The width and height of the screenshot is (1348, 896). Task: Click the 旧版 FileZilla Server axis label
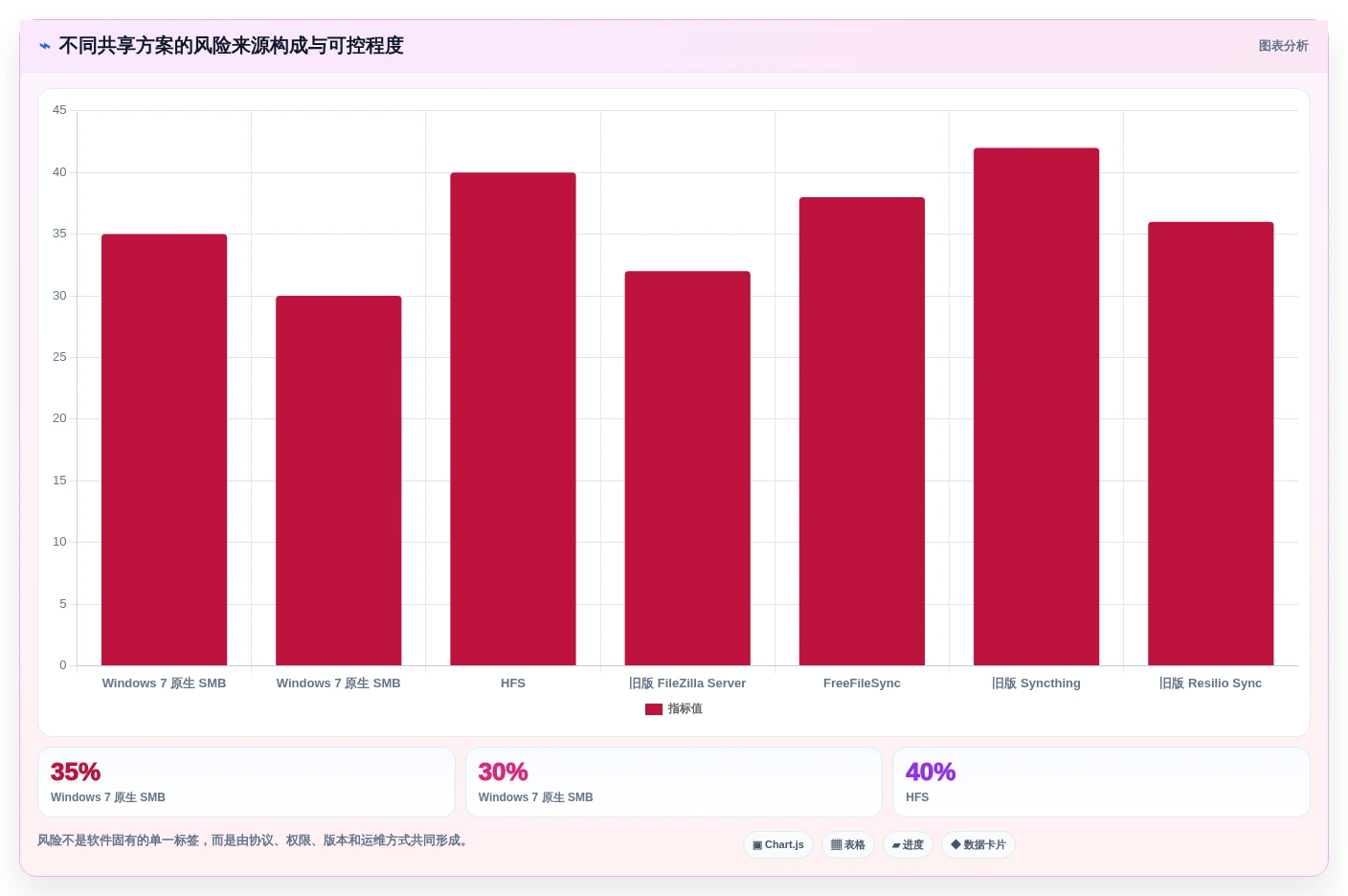[687, 683]
